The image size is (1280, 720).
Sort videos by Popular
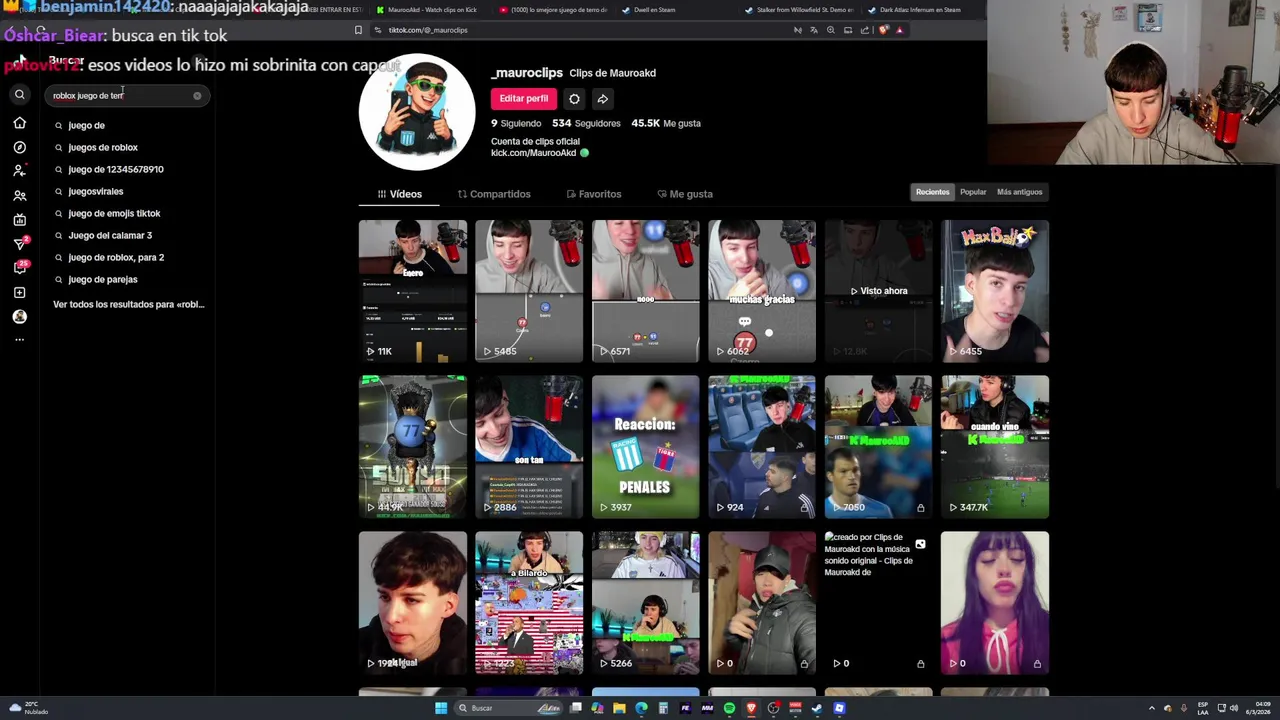point(973,192)
